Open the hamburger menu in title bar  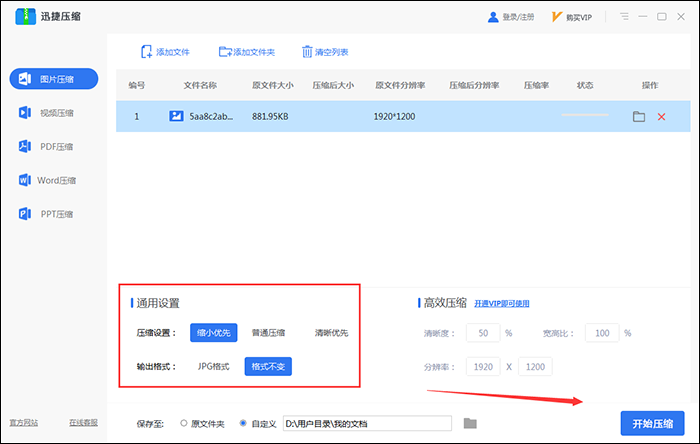click(x=624, y=17)
